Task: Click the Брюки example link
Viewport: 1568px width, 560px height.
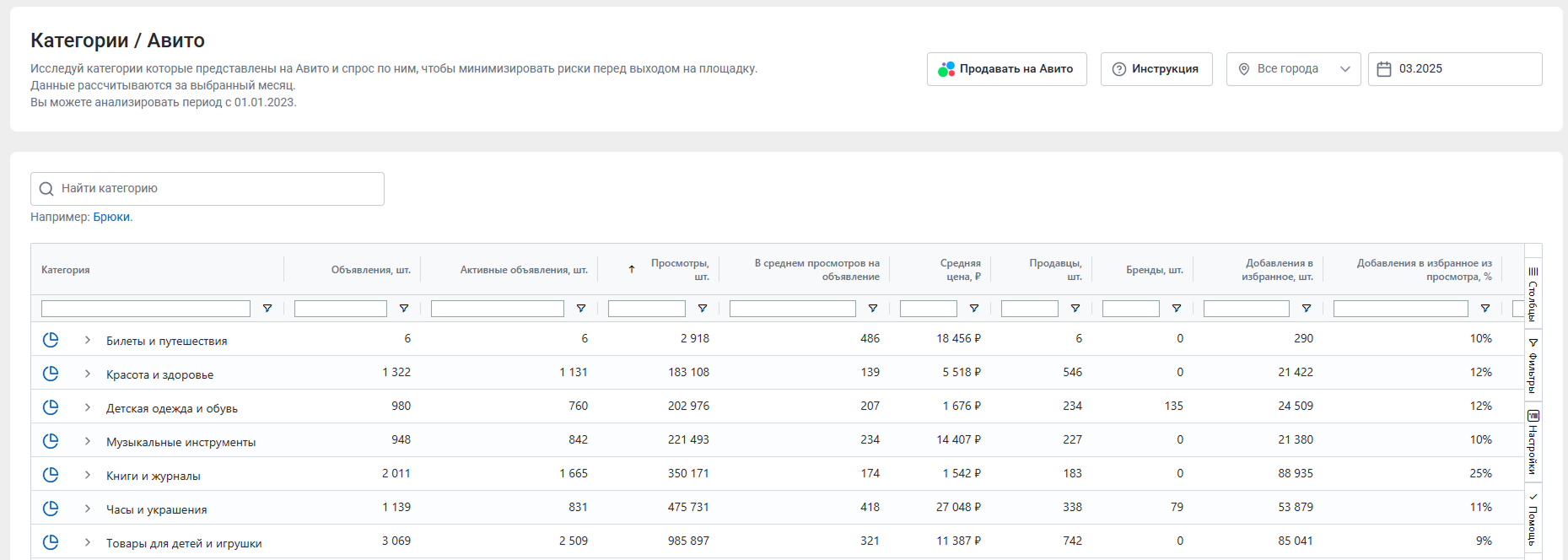Action: point(111,217)
